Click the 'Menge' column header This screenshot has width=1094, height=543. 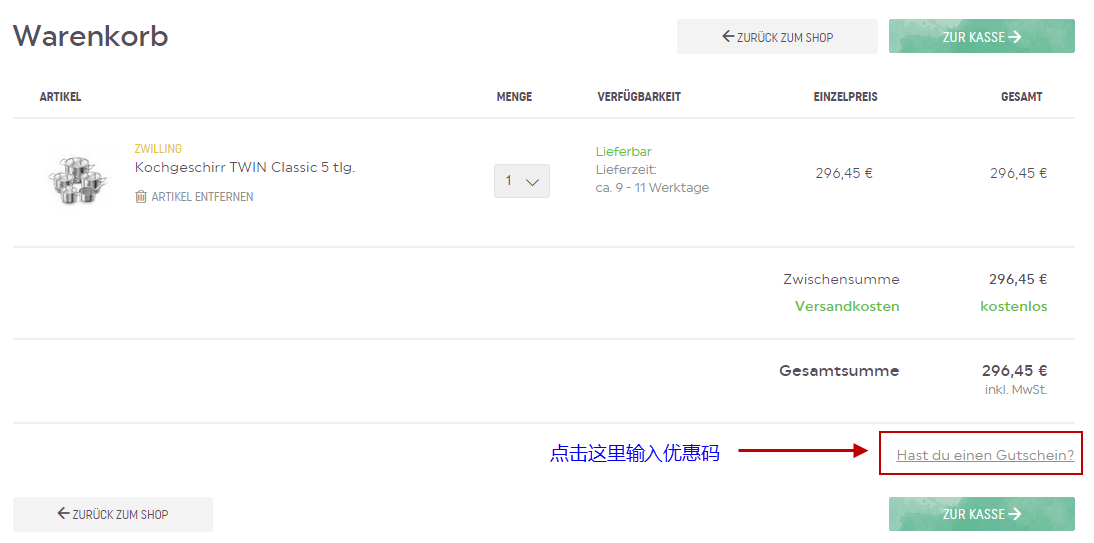click(x=514, y=97)
